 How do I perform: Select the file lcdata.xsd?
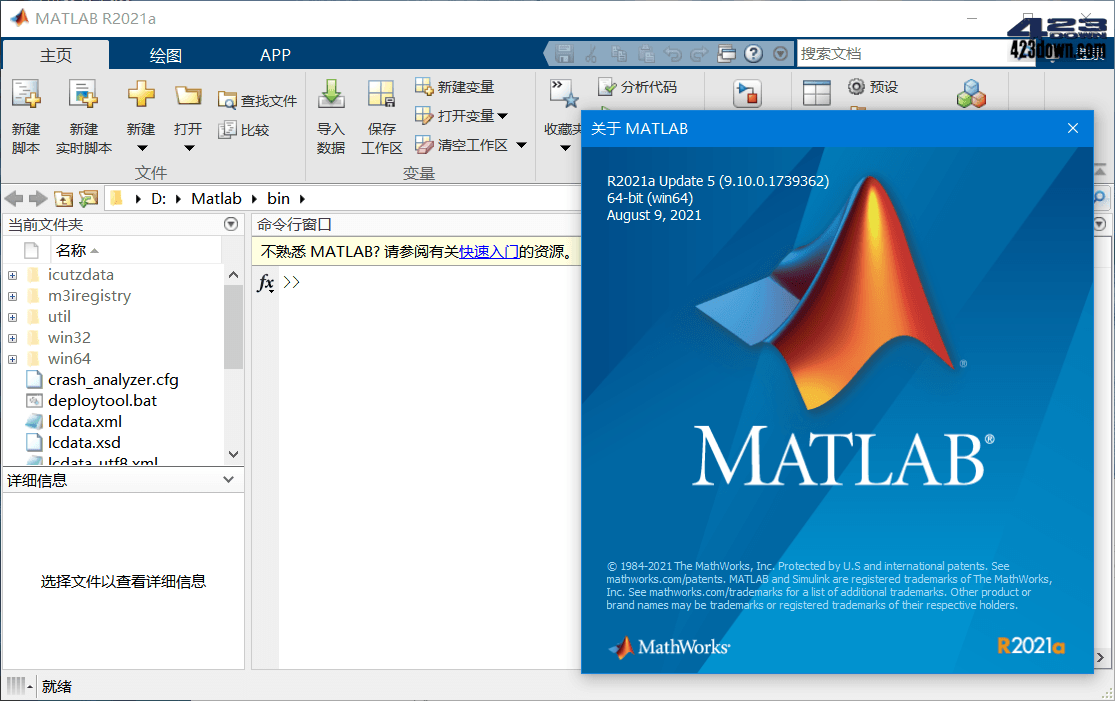[x=84, y=442]
